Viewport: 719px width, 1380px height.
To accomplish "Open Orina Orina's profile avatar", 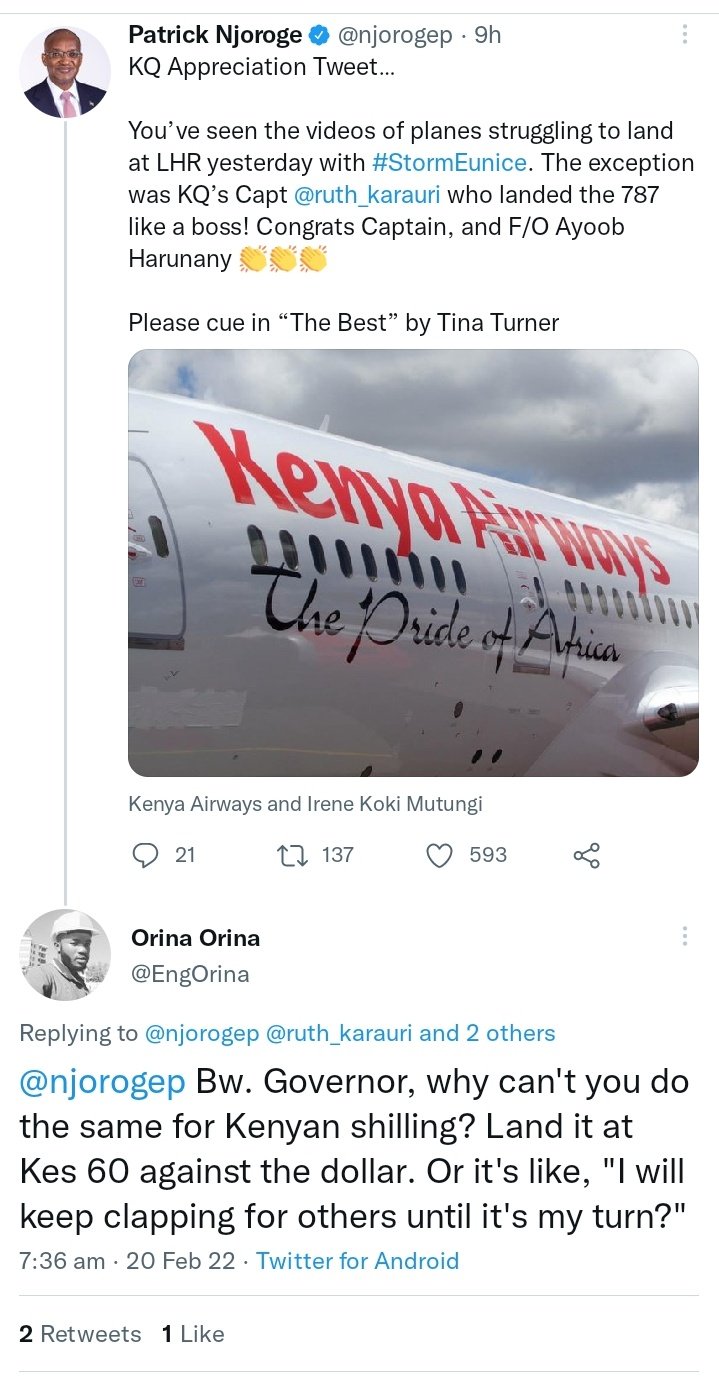I will [65, 955].
